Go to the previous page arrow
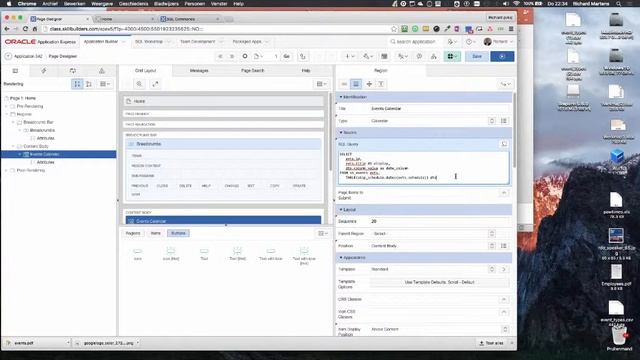The width and height of the screenshot is (640, 360). (x=220, y=56)
